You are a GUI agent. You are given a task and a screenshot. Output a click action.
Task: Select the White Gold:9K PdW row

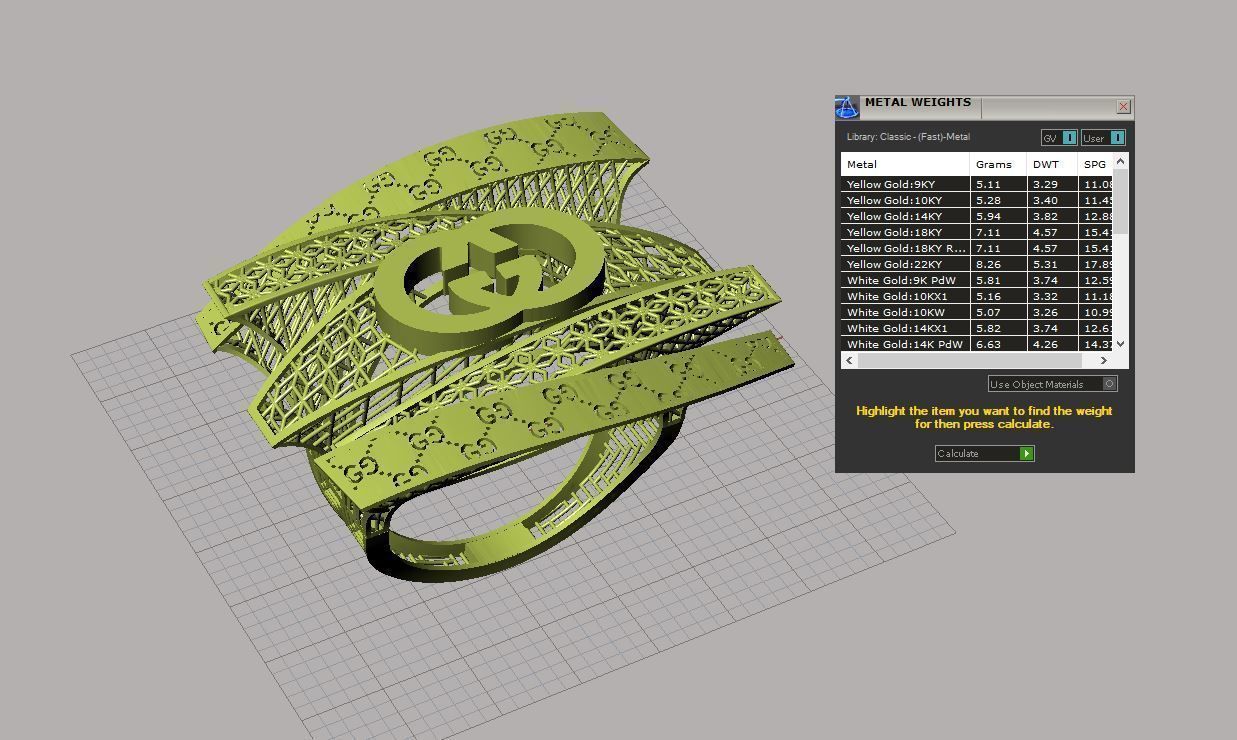click(976, 280)
